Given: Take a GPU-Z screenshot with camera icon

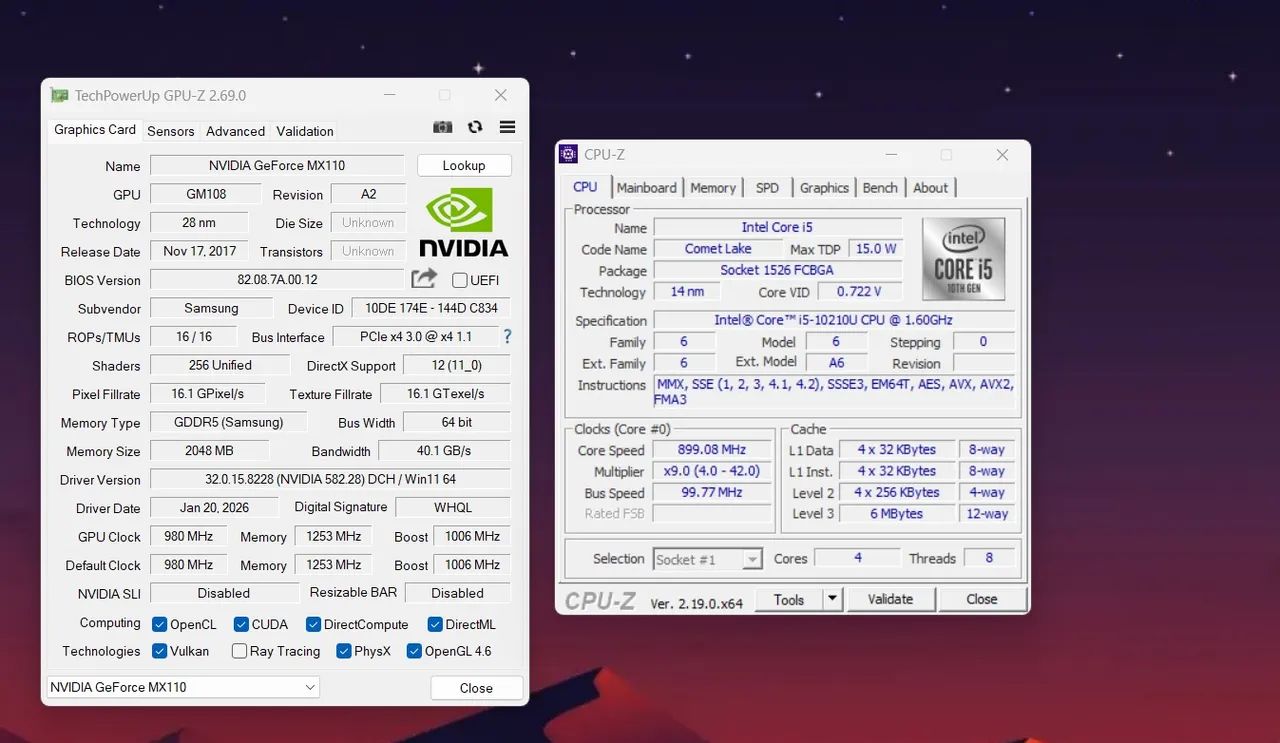Looking at the screenshot, I should pyautogui.click(x=442, y=127).
